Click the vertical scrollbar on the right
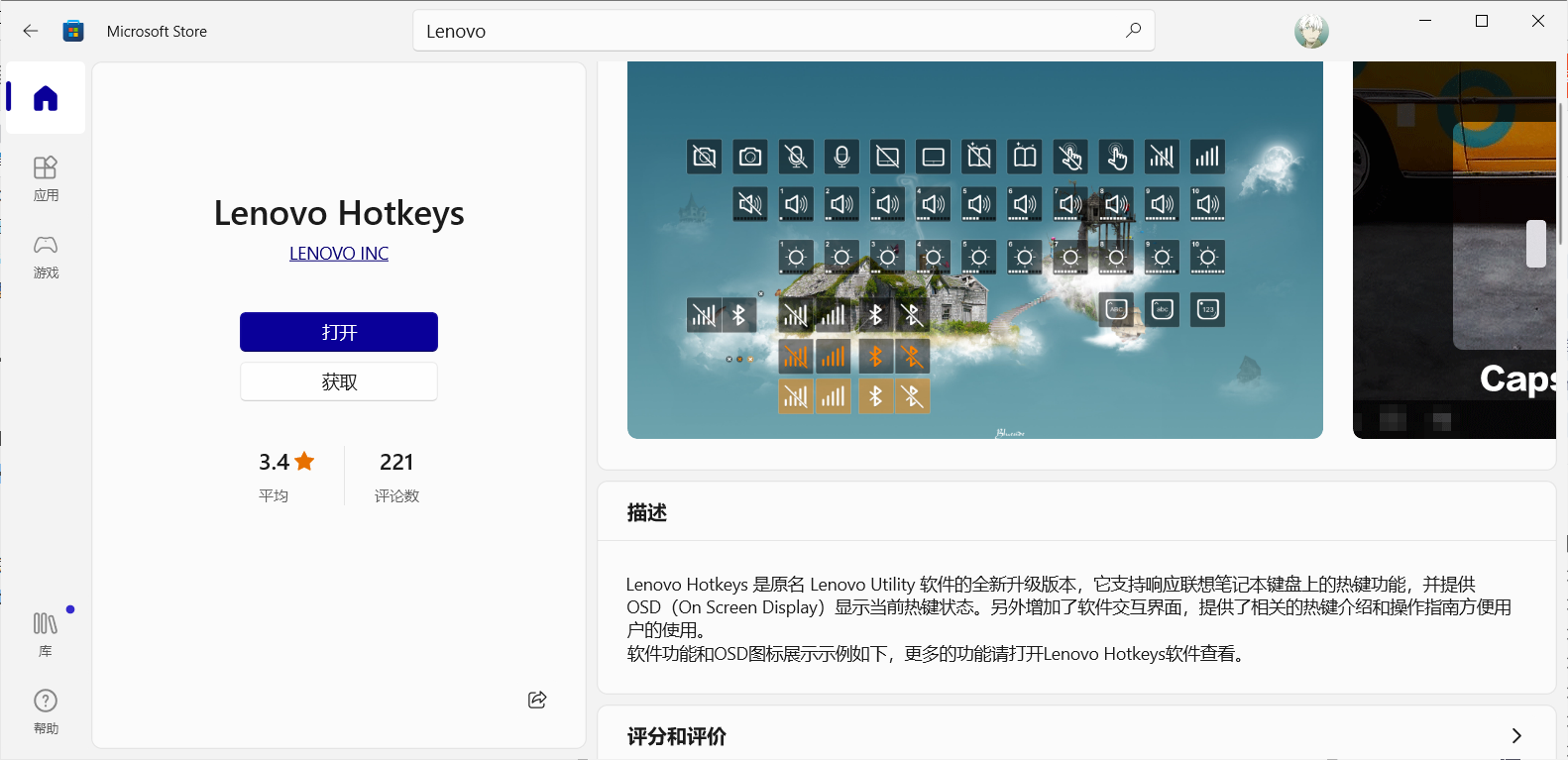 pyautogui.click(x=1561, y=173)
